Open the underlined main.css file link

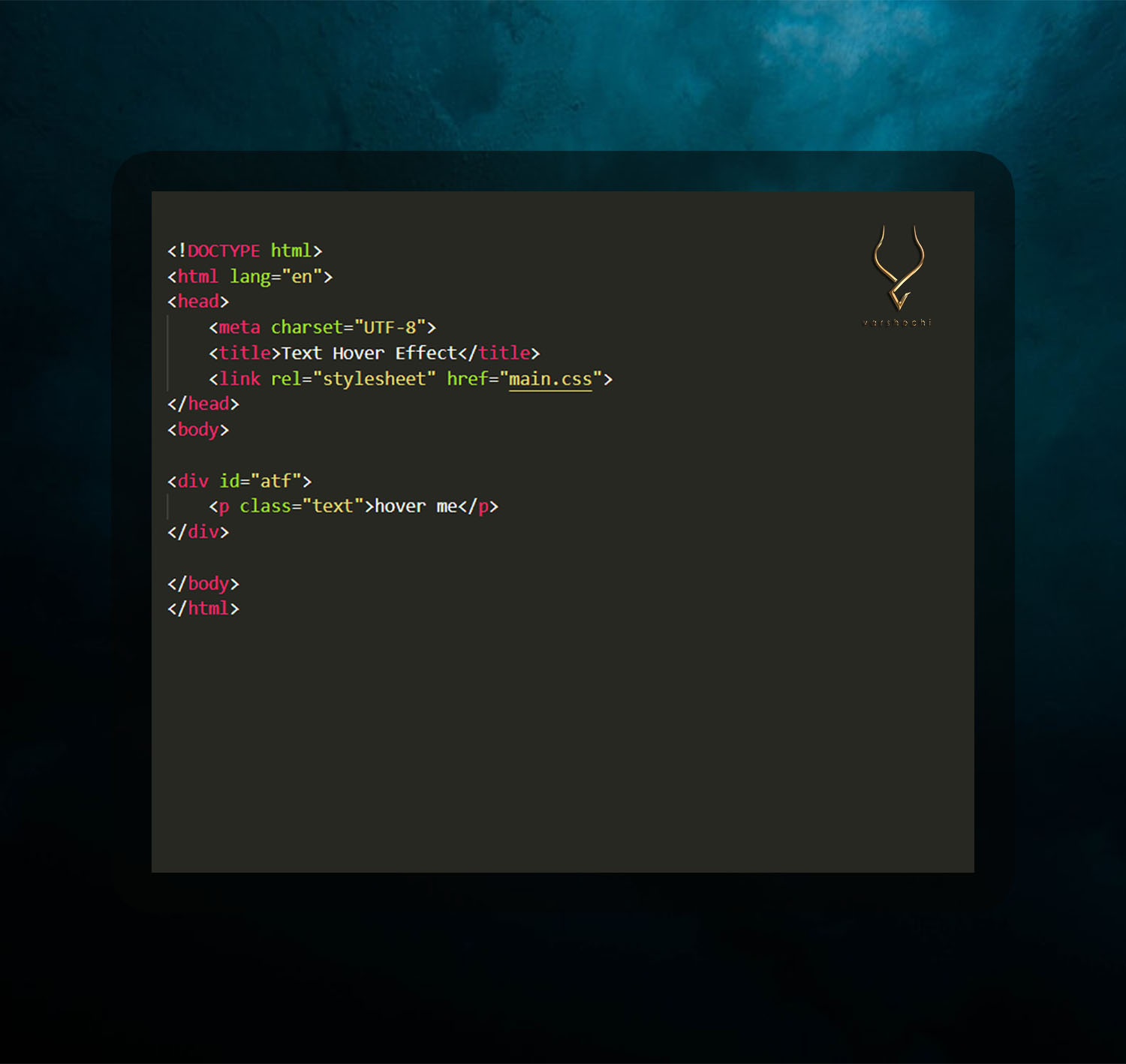(549, 379)
